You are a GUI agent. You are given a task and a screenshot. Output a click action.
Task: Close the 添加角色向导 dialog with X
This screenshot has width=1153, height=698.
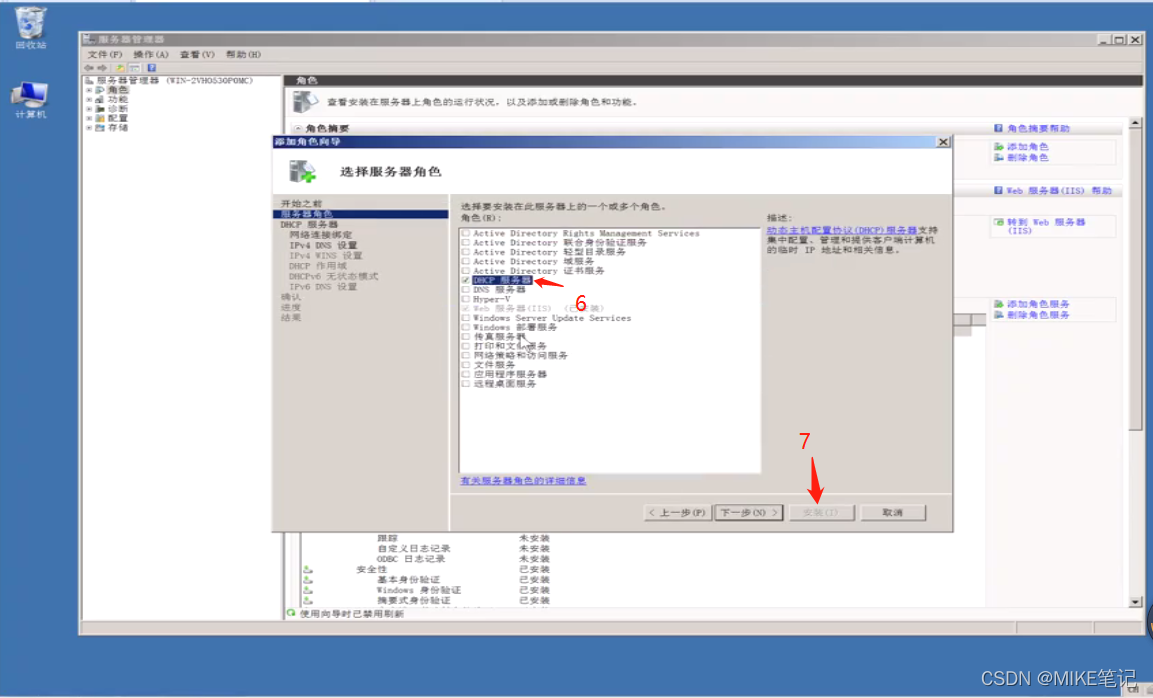pyautogui.click(x=943, y=142)
